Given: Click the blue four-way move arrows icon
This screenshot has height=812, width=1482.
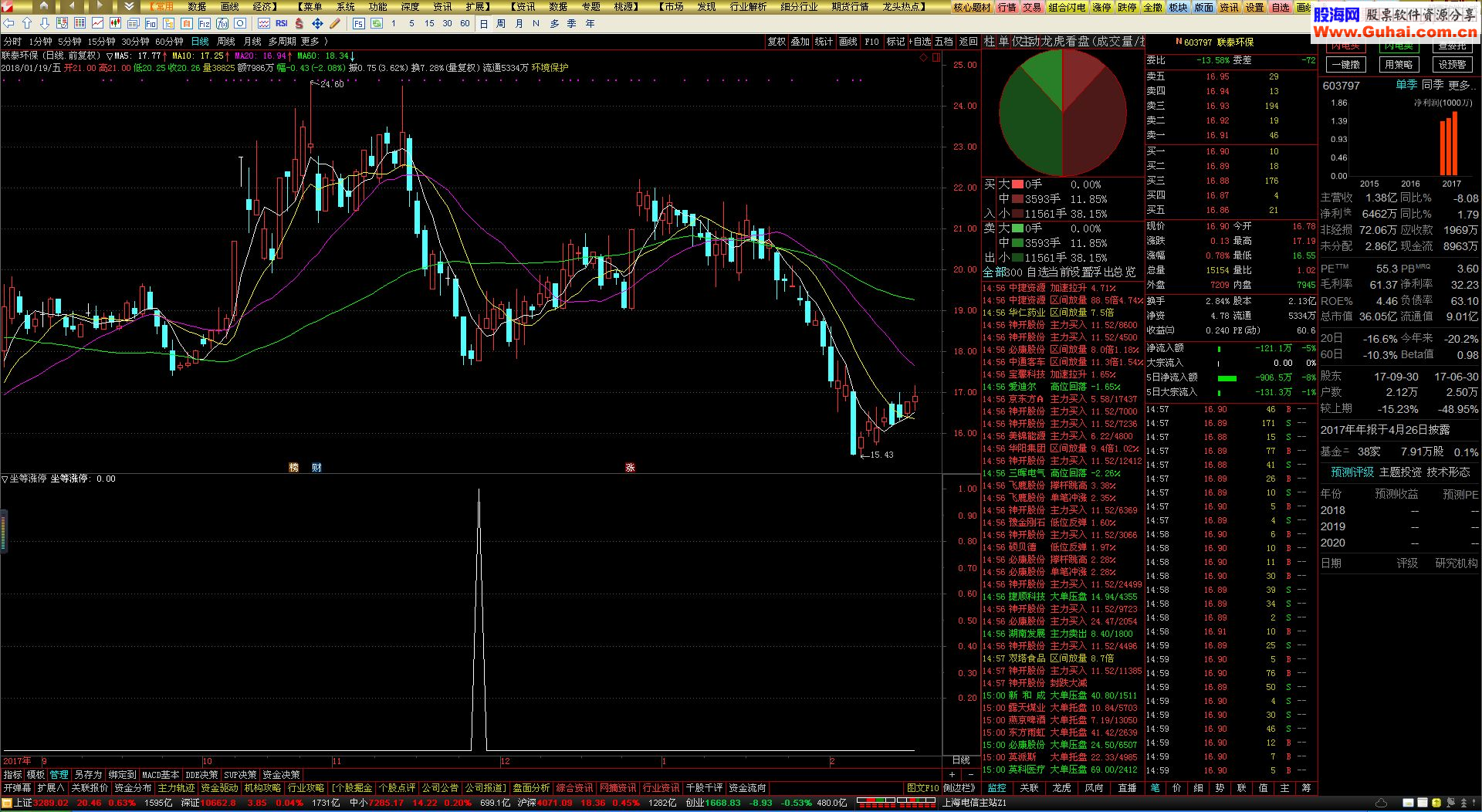Looking at the screenshot, I should 317,24.
